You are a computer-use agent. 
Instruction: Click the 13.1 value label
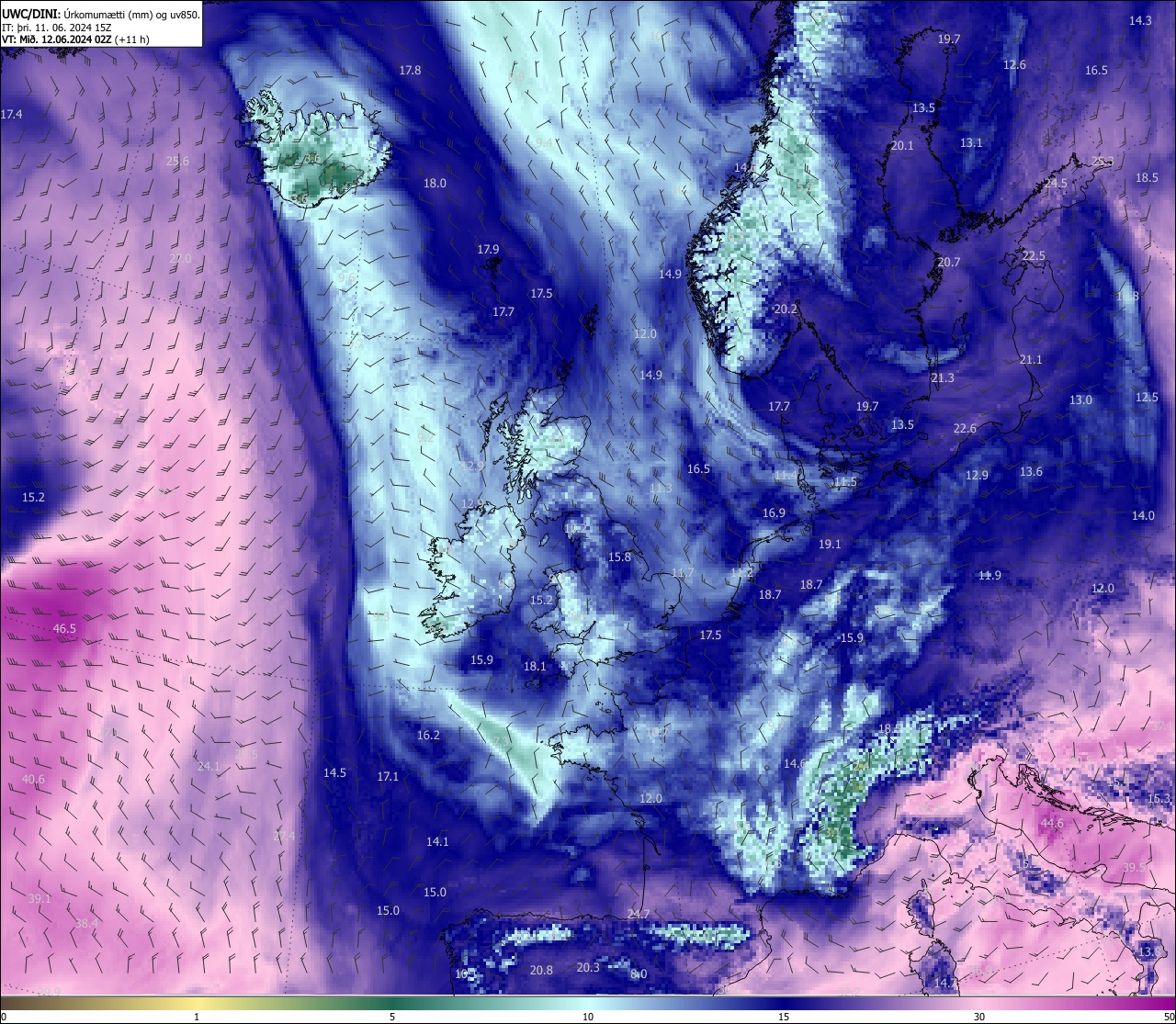pos(971,143)
